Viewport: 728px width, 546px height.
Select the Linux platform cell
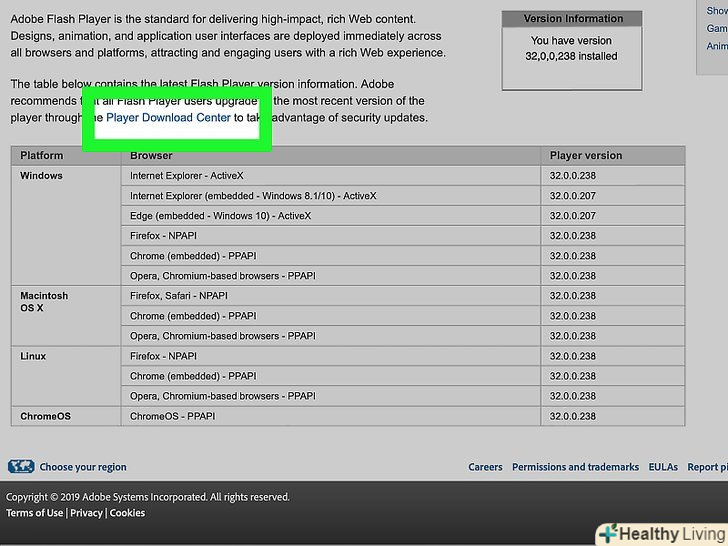click(66, 376)
